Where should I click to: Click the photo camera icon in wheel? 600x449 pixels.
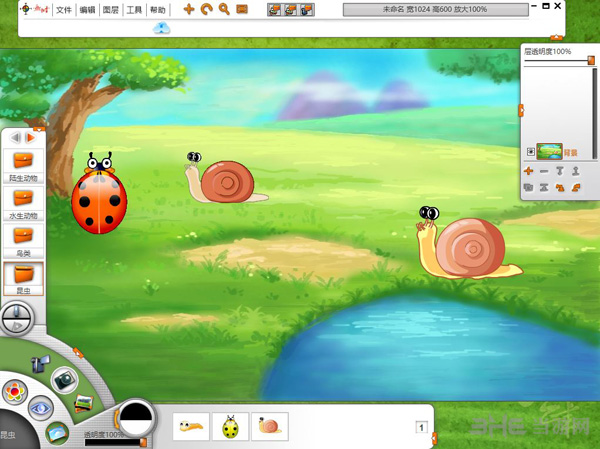click(65, 379)
